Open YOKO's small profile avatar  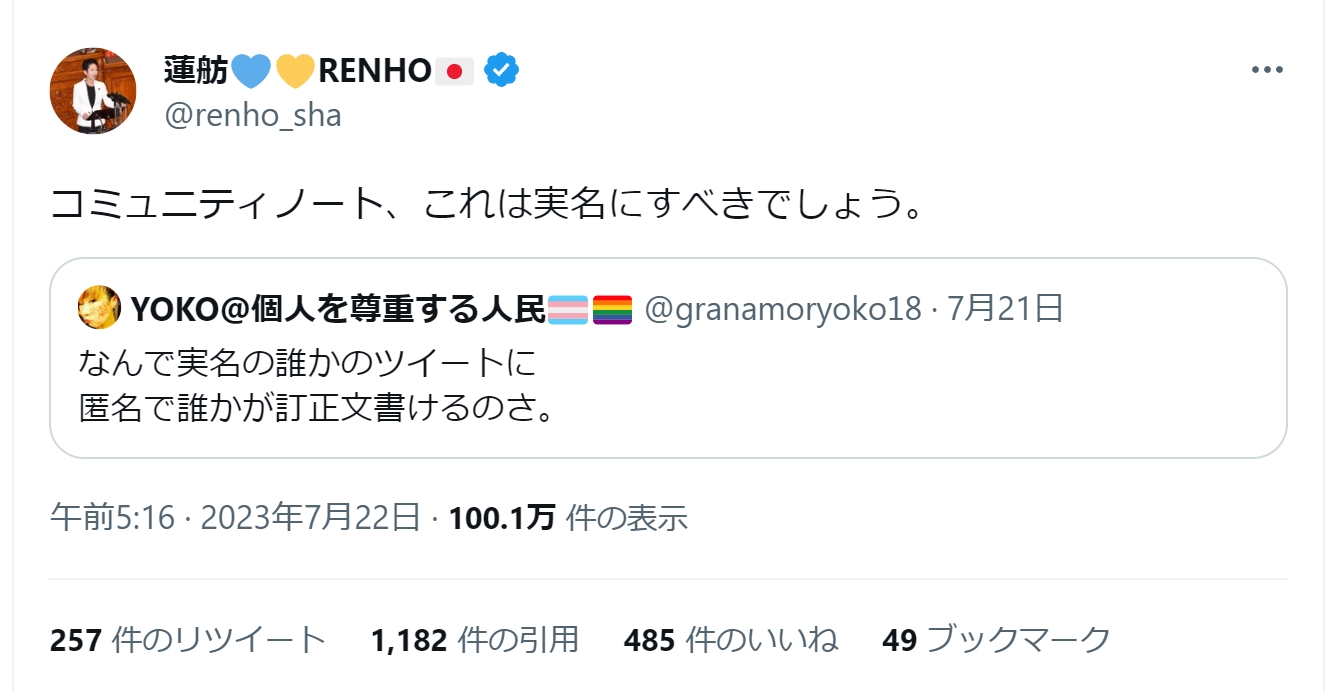coord(99,311)
